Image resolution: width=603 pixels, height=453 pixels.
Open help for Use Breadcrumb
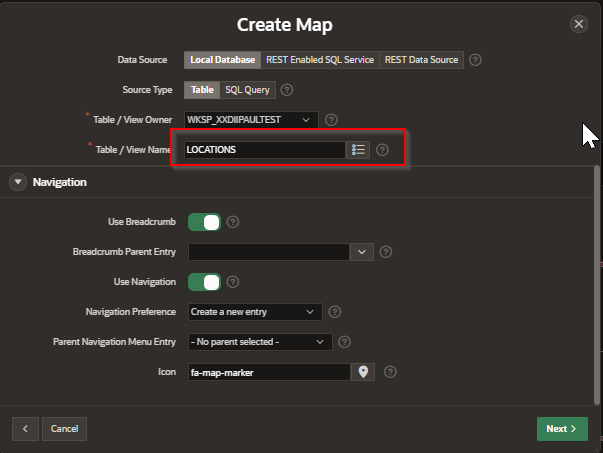tap(233, 222)
